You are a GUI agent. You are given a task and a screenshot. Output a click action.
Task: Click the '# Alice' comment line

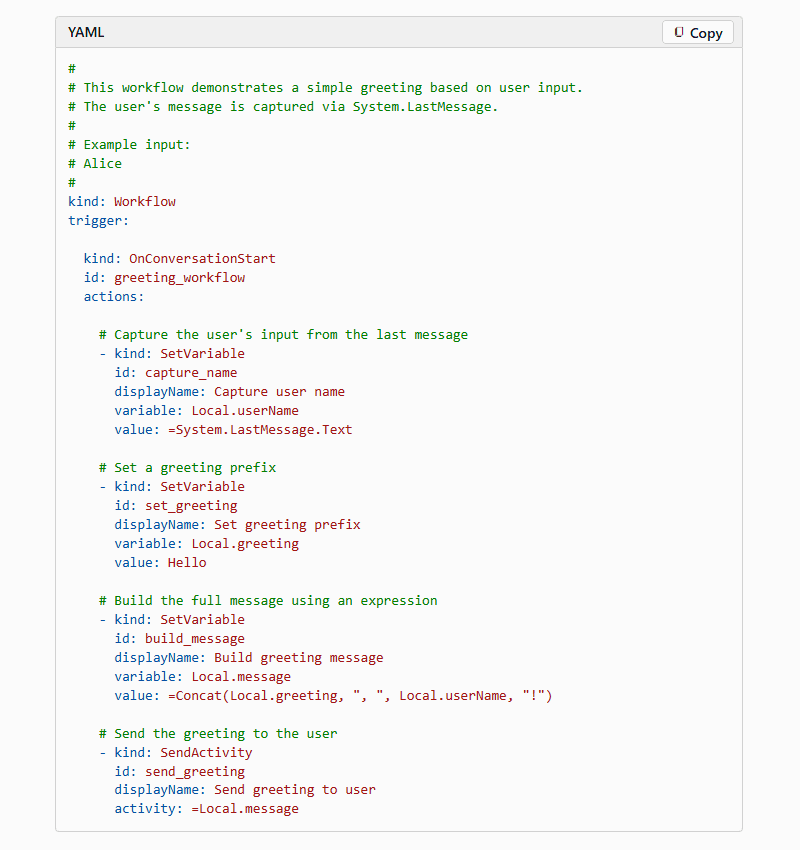(95, 164)
